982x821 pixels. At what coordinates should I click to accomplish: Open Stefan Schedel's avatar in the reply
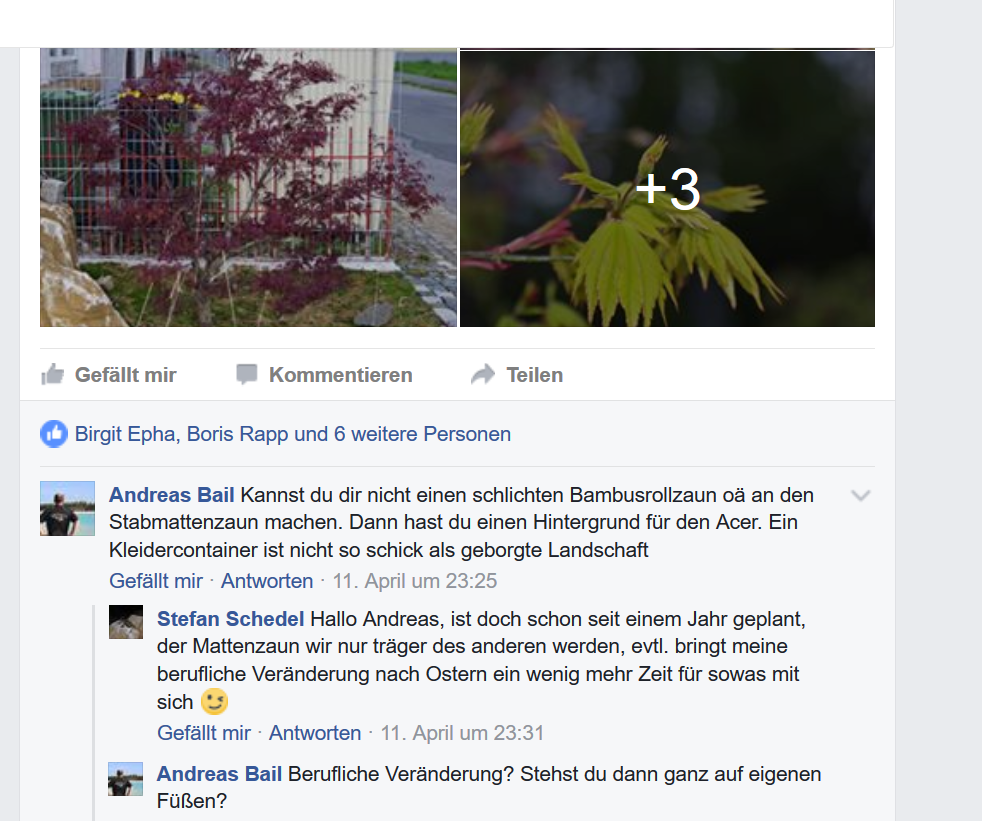[x=126, y=622]
